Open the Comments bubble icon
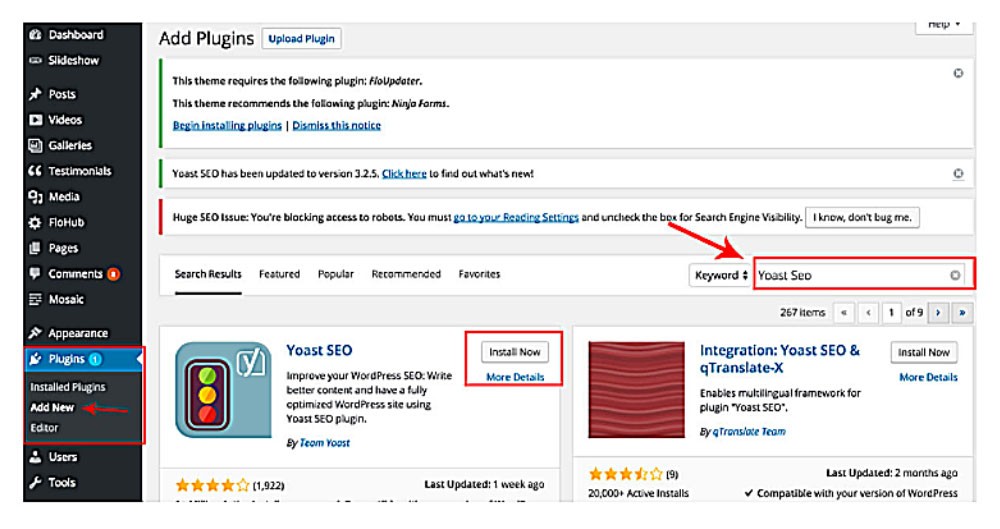The height and width of the screenshot is (529, 1000). coord(36,274)
